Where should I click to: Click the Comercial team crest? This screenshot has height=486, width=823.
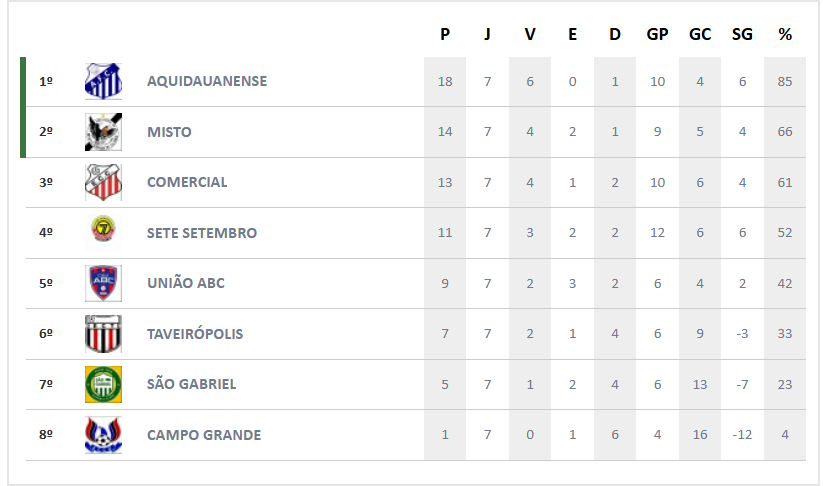click(103, 182)
